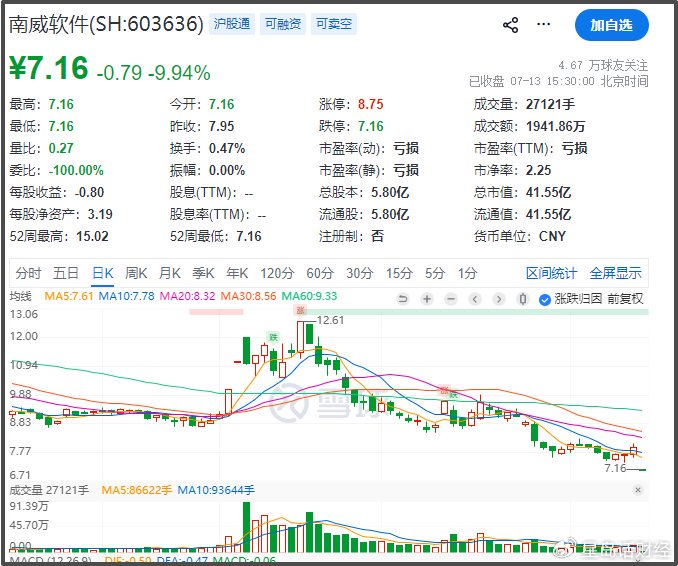Click the MA60:9.33 legend label
Image resolution: width=678 pixels, height=566 pixels.
(309, 296)
